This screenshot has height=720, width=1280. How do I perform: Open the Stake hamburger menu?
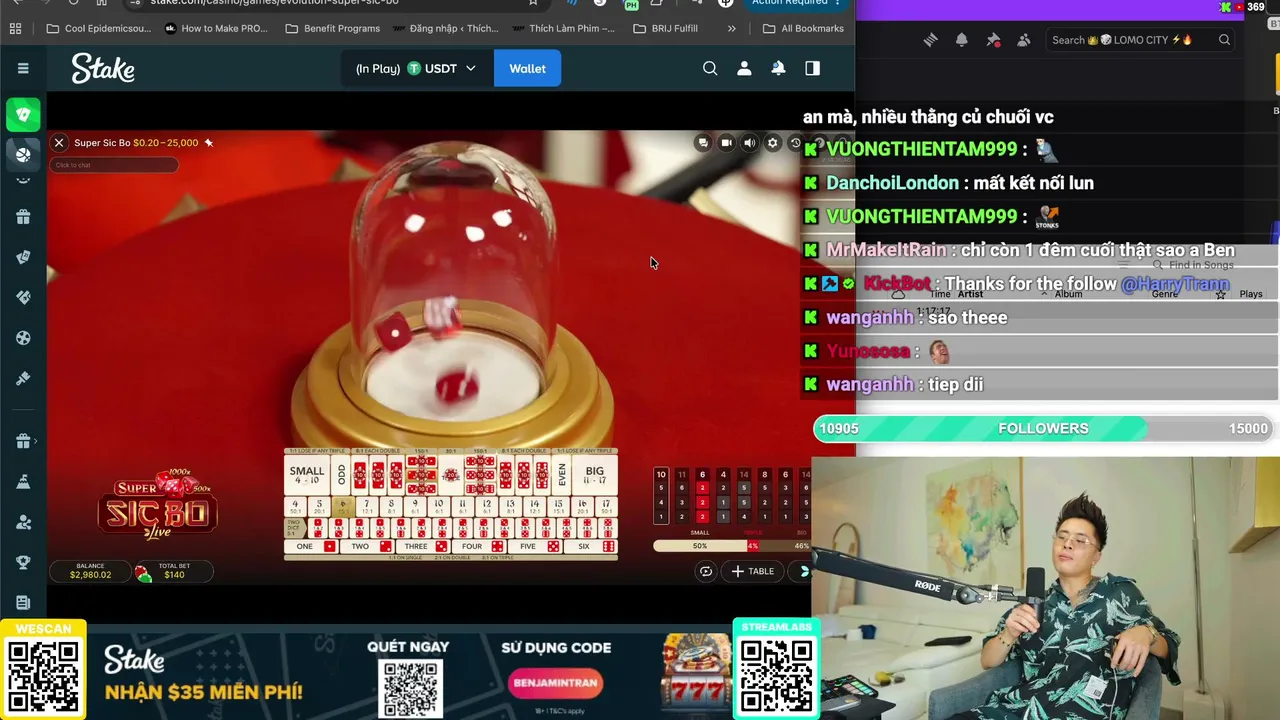[x=23, y=68]
